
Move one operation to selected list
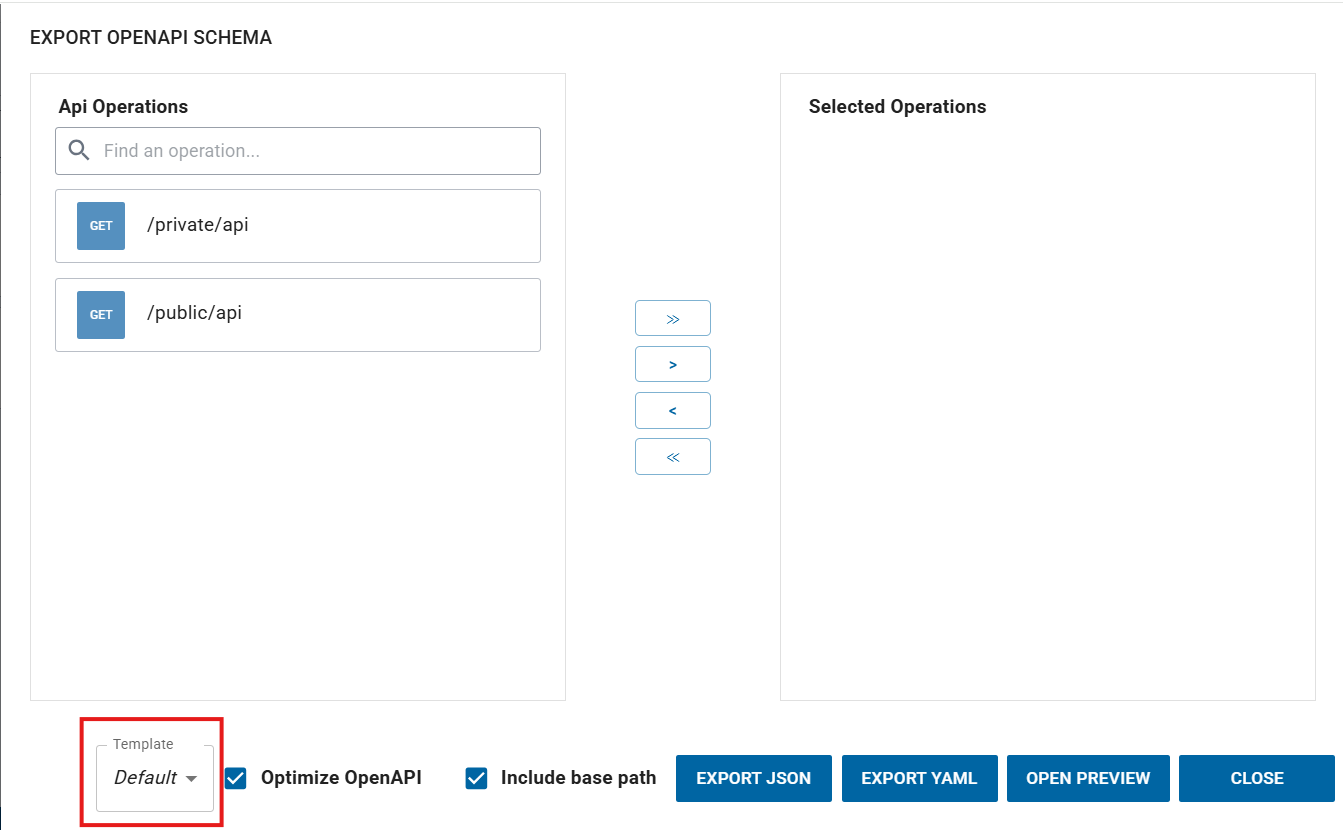pos(673,364)
